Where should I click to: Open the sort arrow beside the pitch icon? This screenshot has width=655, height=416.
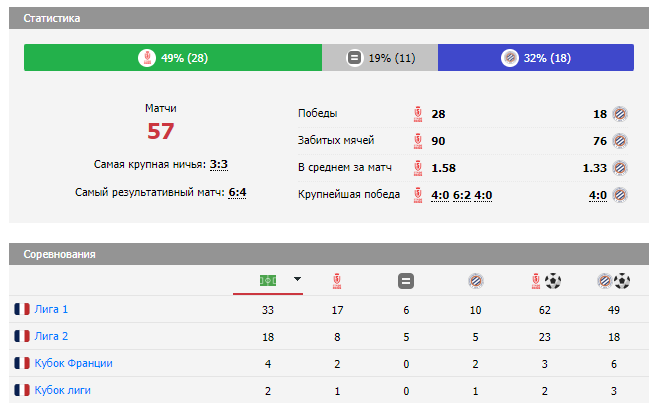[297, 280]
